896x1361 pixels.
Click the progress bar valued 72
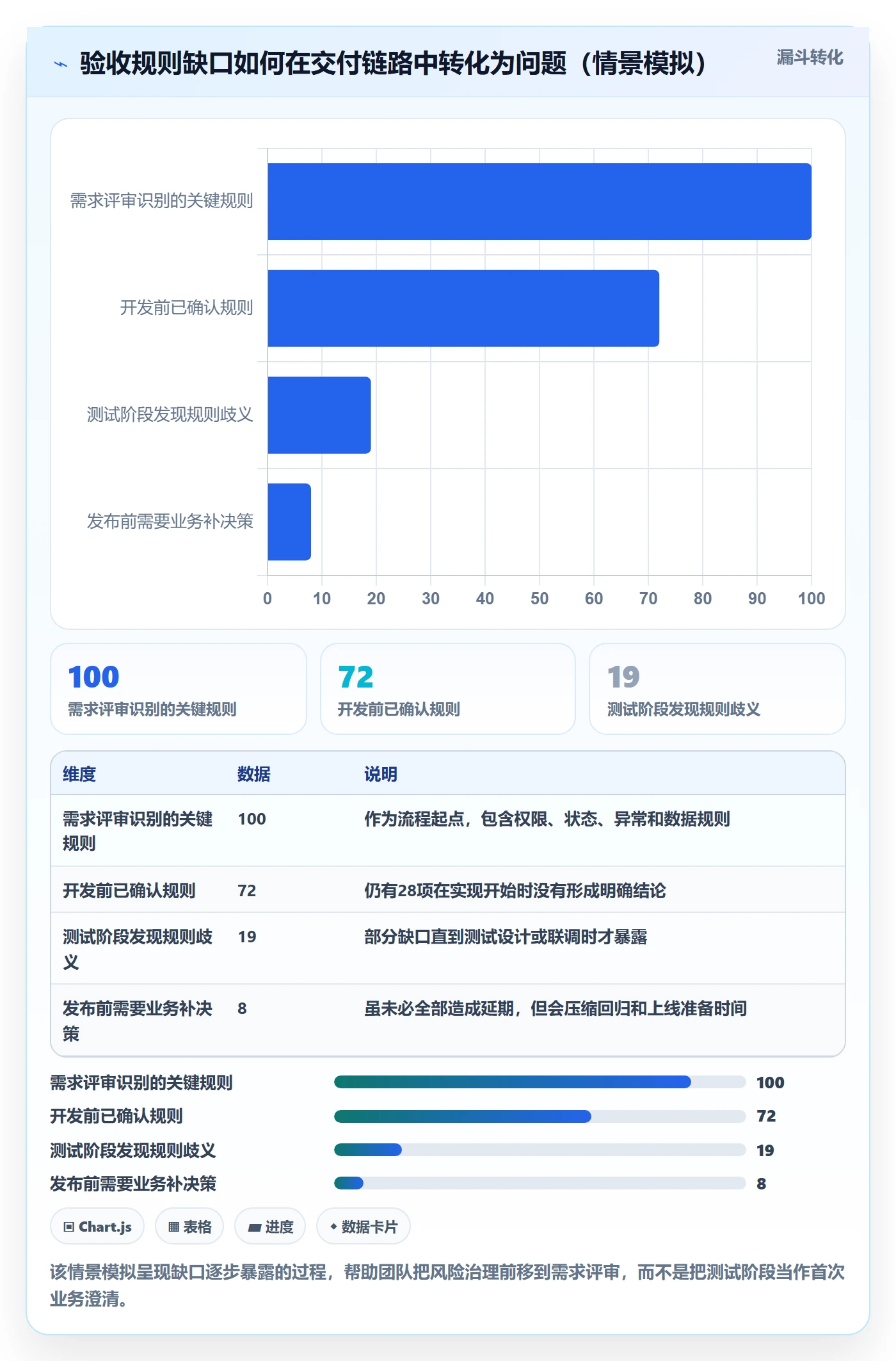(540, 1116)
